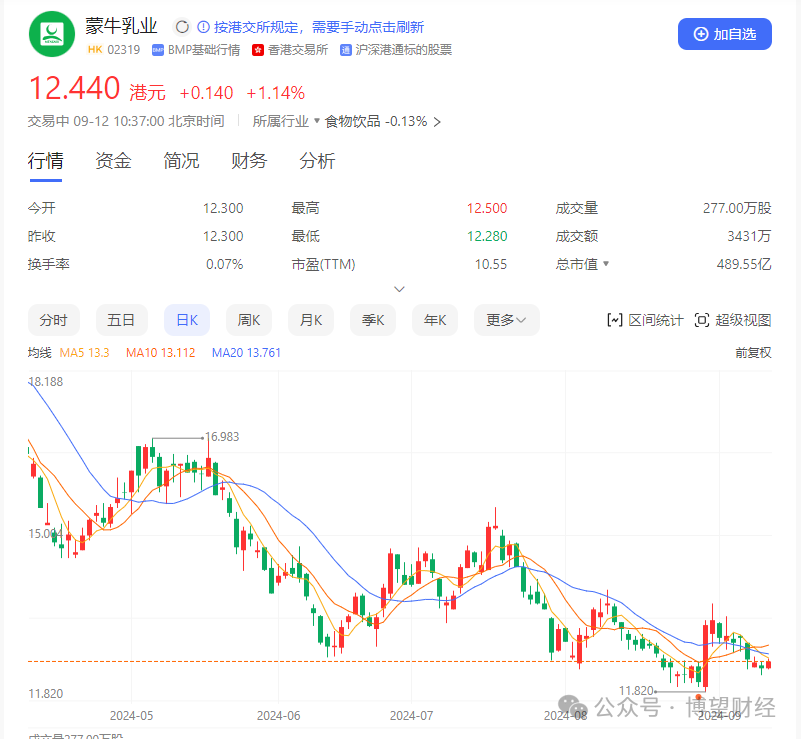Click the BMP基础行情 badge icon
The width and height of the screenshot is (801, 739).
(158, 50)
